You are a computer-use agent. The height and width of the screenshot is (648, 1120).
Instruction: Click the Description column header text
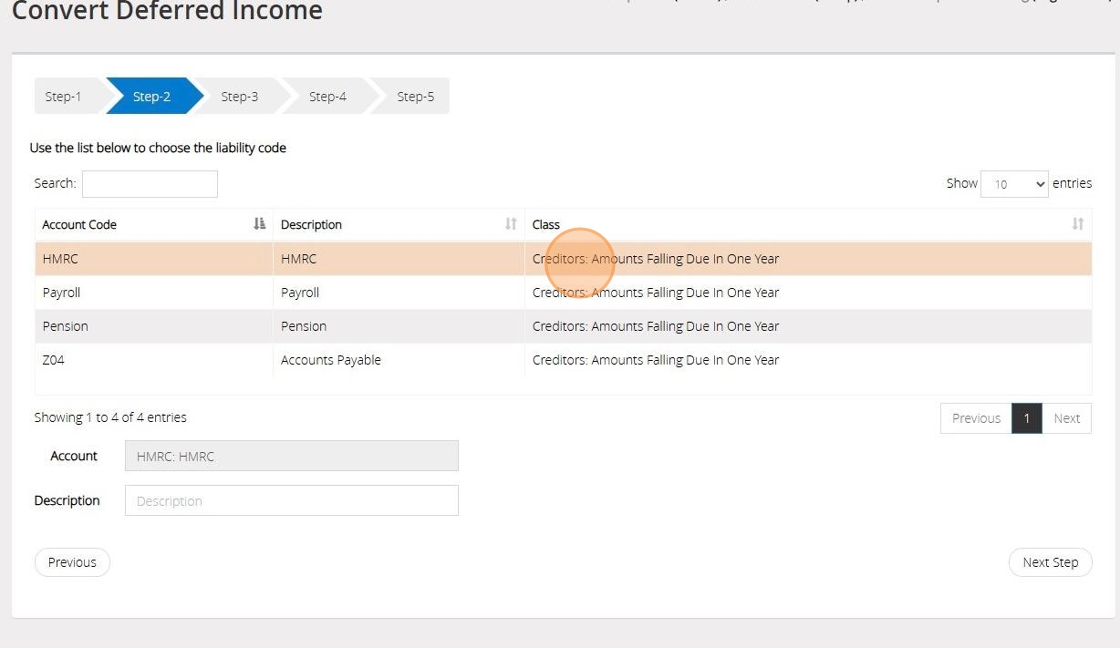click(311, 224)
